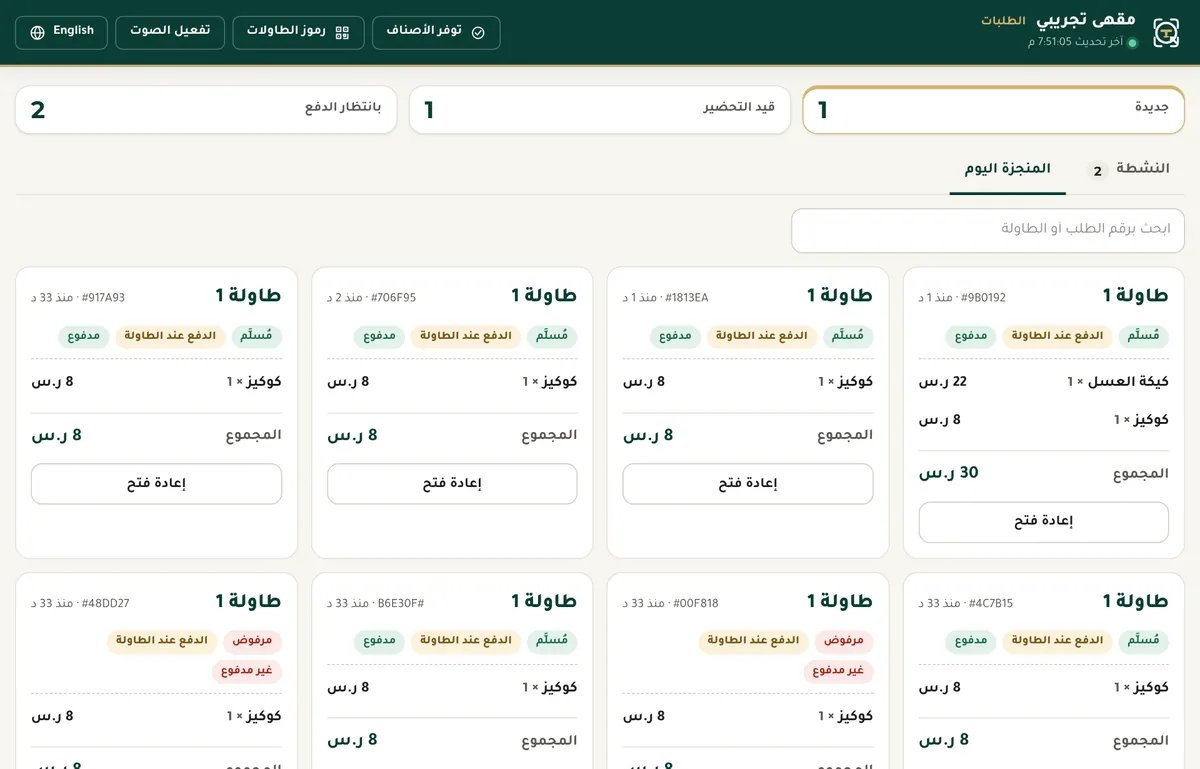
Task: Switch language using the English button
Action: 61,32
